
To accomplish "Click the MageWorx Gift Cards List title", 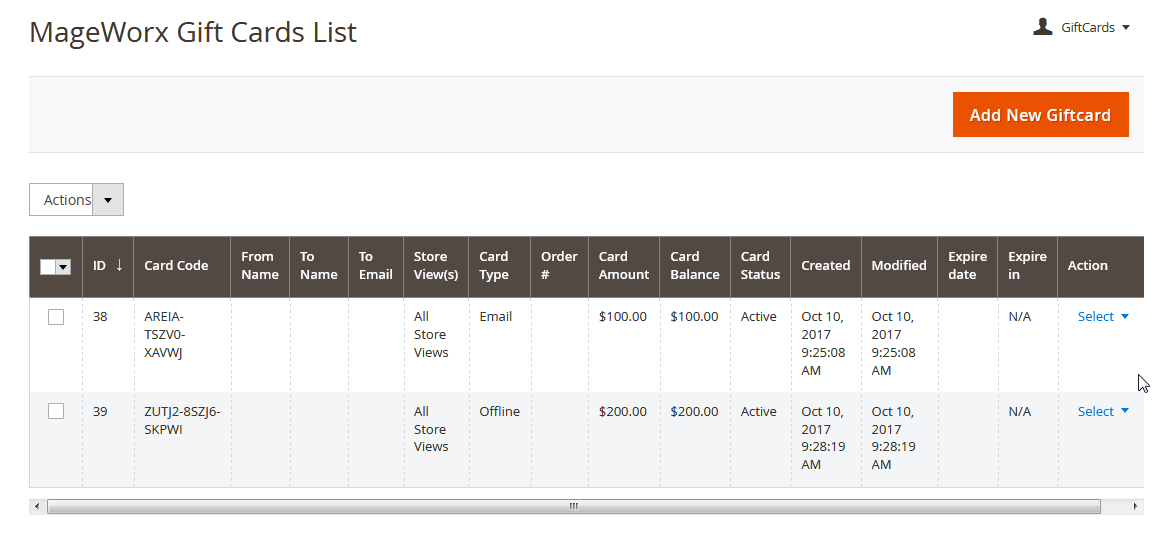I will pos(193,32).
